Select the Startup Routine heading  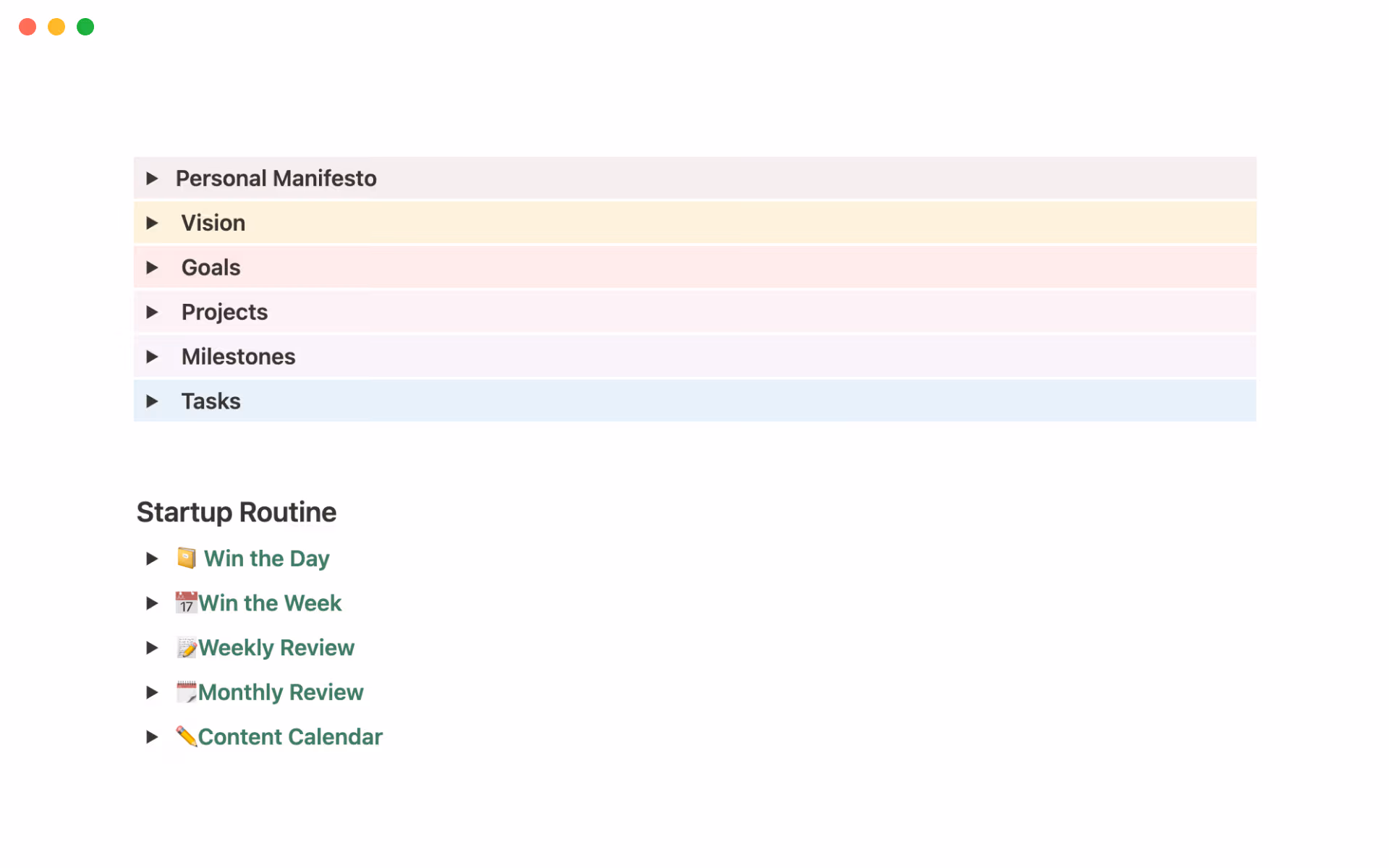pos(236,511)
